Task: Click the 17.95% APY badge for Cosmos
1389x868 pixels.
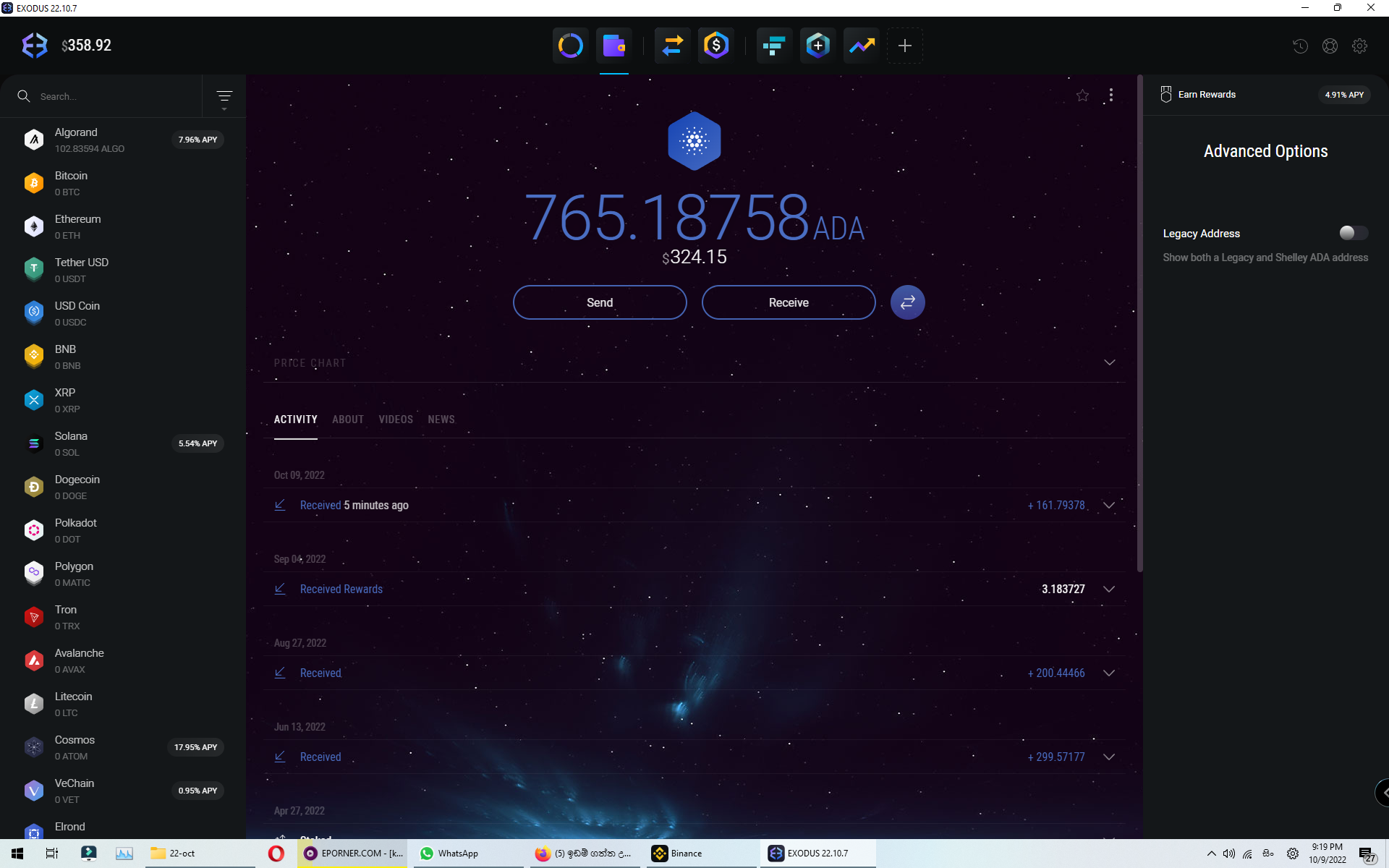Action: point(195,747)
